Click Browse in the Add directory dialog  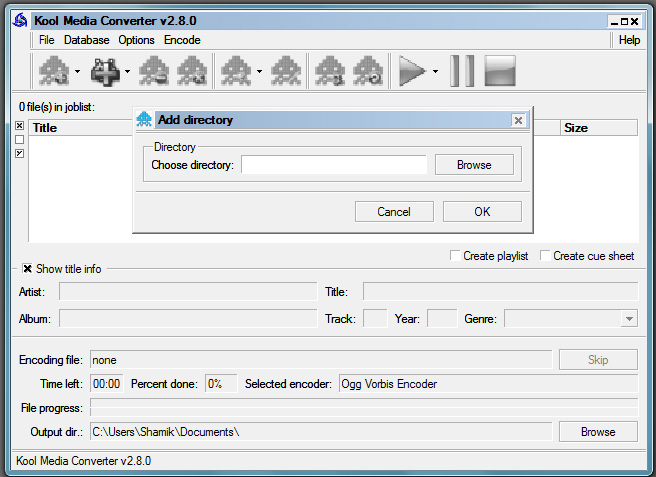[474, 165]
